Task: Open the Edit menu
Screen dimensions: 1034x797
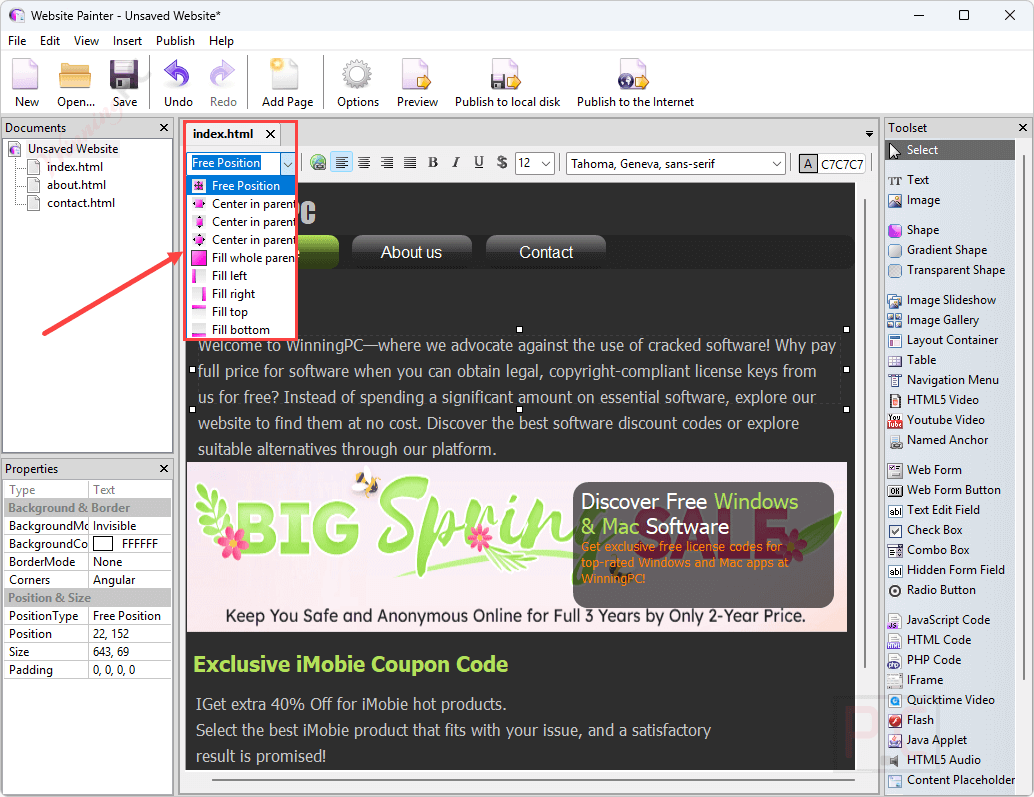Action: coord(49,41)
